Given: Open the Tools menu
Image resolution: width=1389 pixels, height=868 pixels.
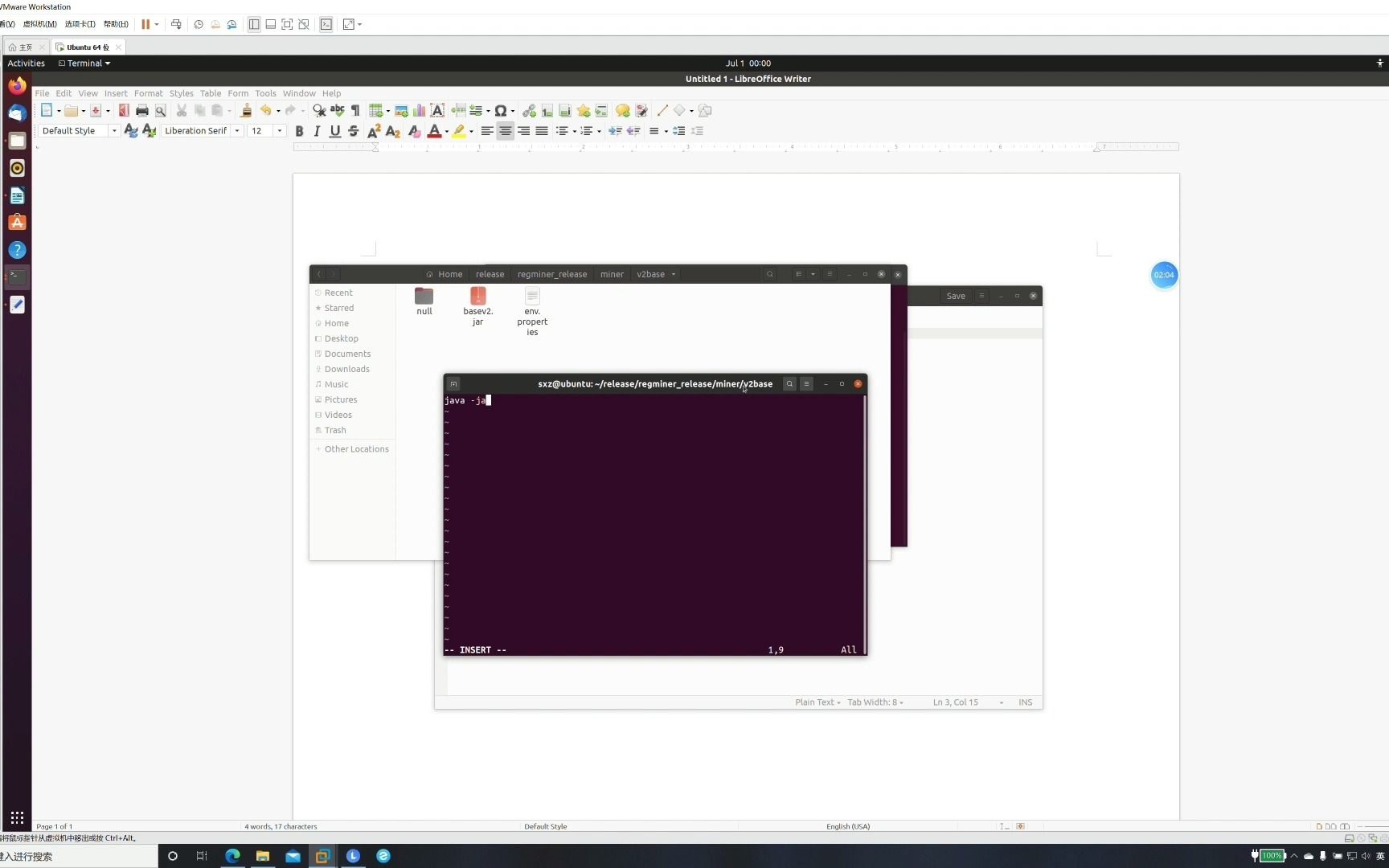Looking at the screenshot, I should pyautogui.click(x=265, y=93).
